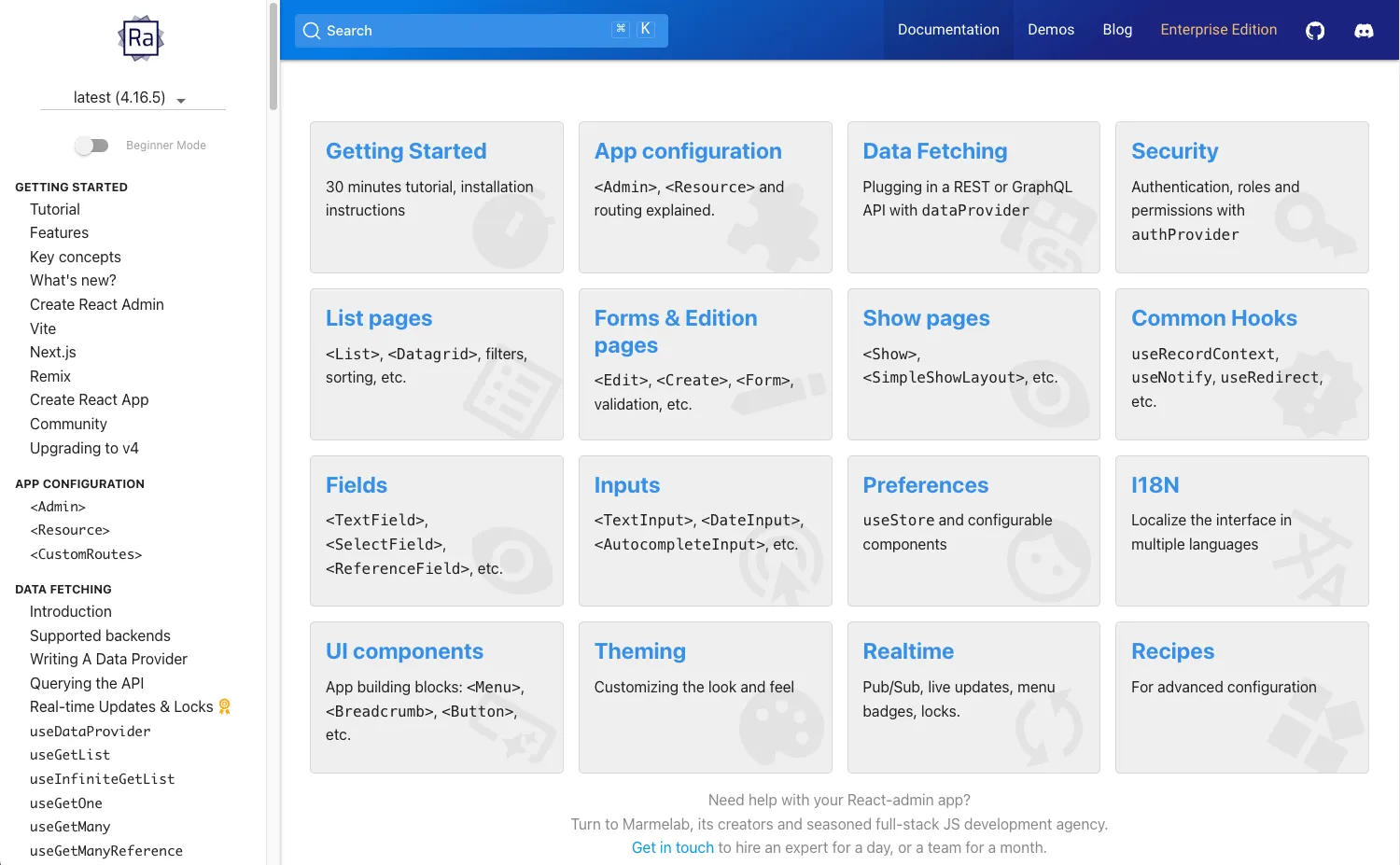Click the React Admin logo
1400x865 pixels.
140,38
